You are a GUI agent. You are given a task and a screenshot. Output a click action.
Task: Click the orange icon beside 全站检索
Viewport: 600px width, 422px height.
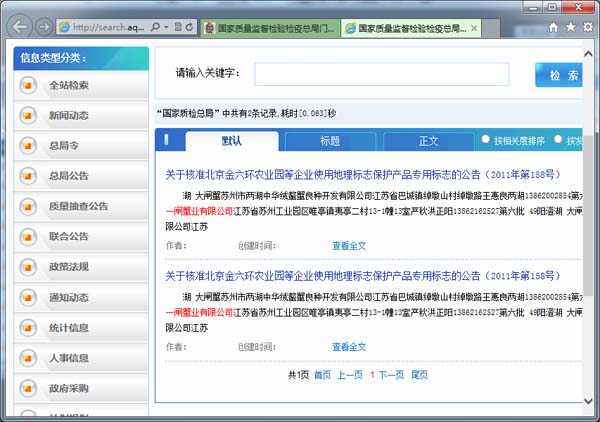coord(28,85)
